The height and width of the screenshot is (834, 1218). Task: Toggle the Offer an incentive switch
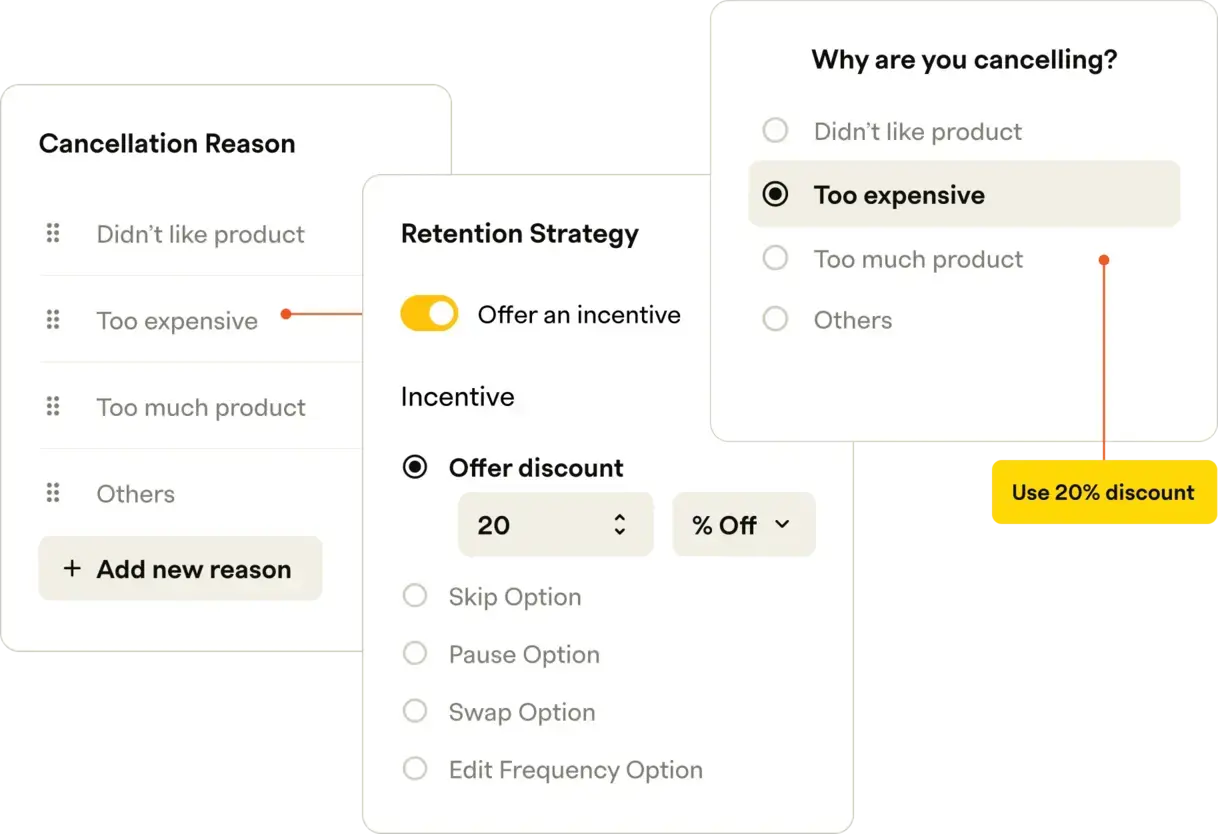[x=429, y=314]
